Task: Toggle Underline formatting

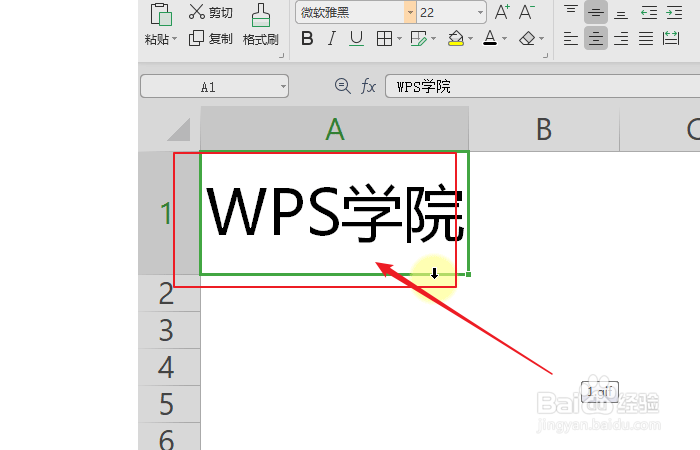Action: point(356,38)
